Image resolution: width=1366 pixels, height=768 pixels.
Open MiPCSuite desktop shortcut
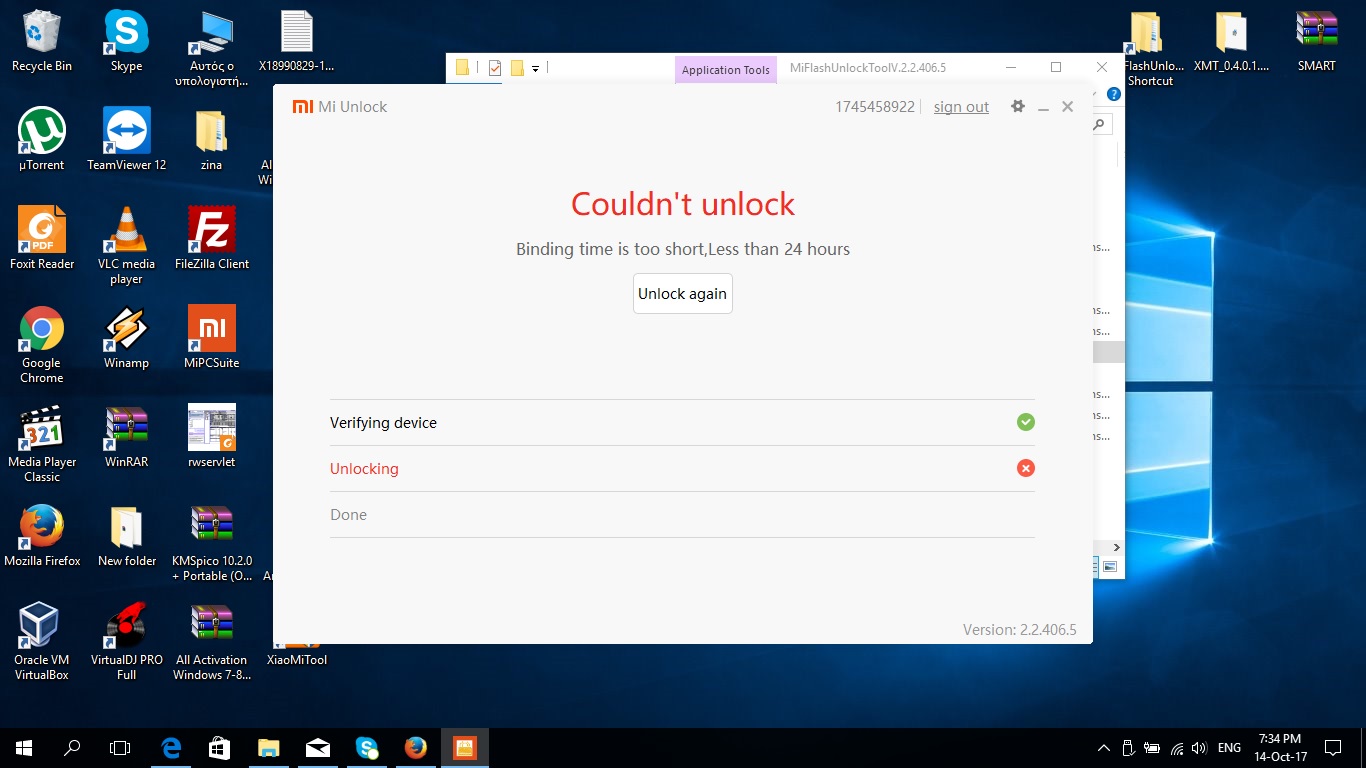pyautogui.click(x=212, y=336)
